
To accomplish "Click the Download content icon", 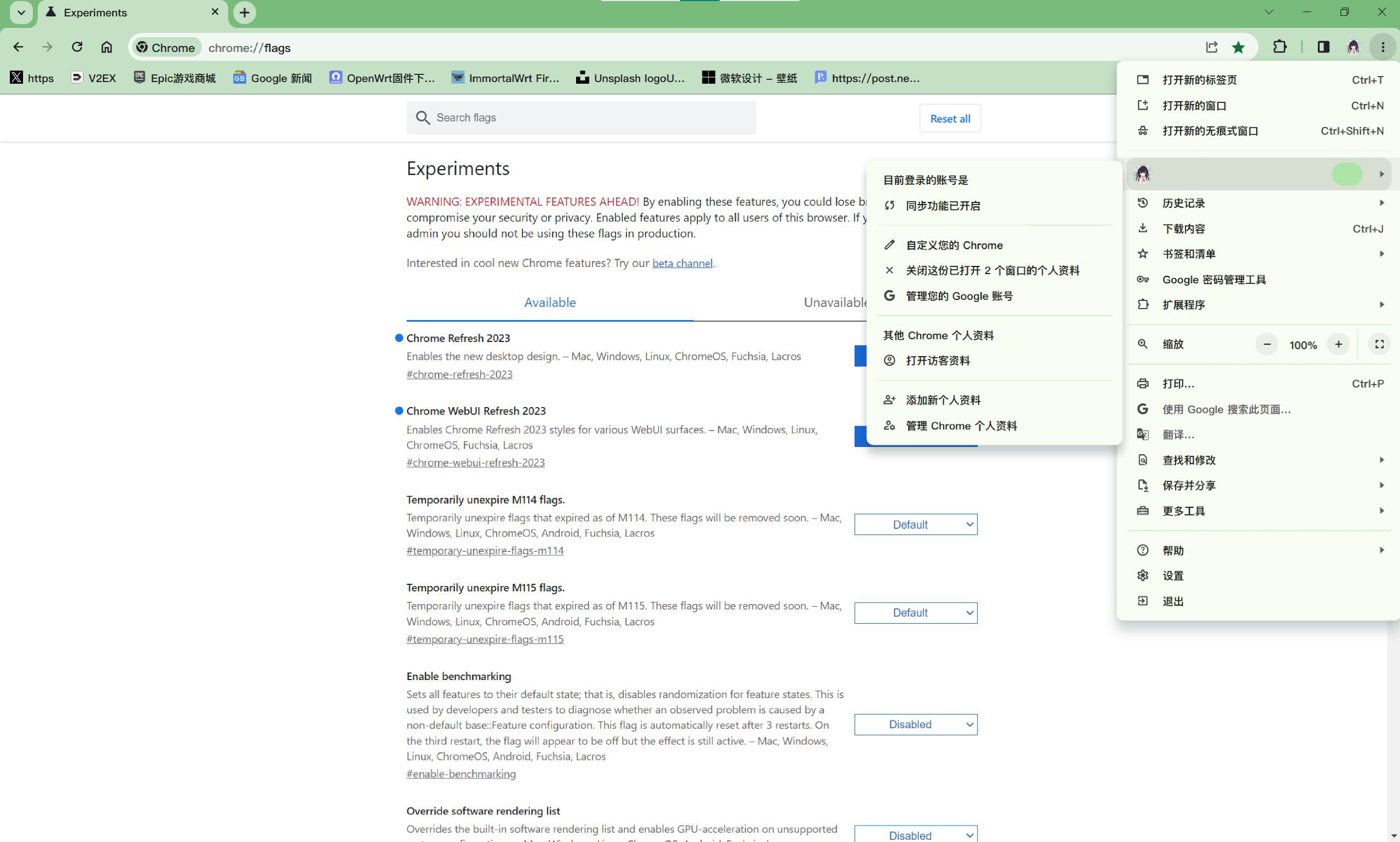I will pyautogui.click(x=1143, y=228).
